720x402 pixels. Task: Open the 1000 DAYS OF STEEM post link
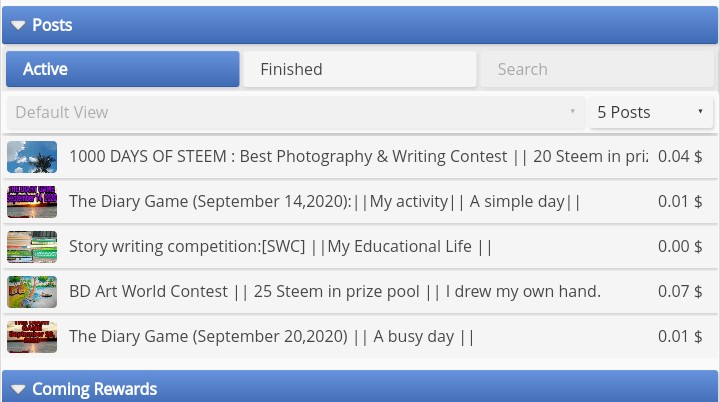[x=359, y=157]
